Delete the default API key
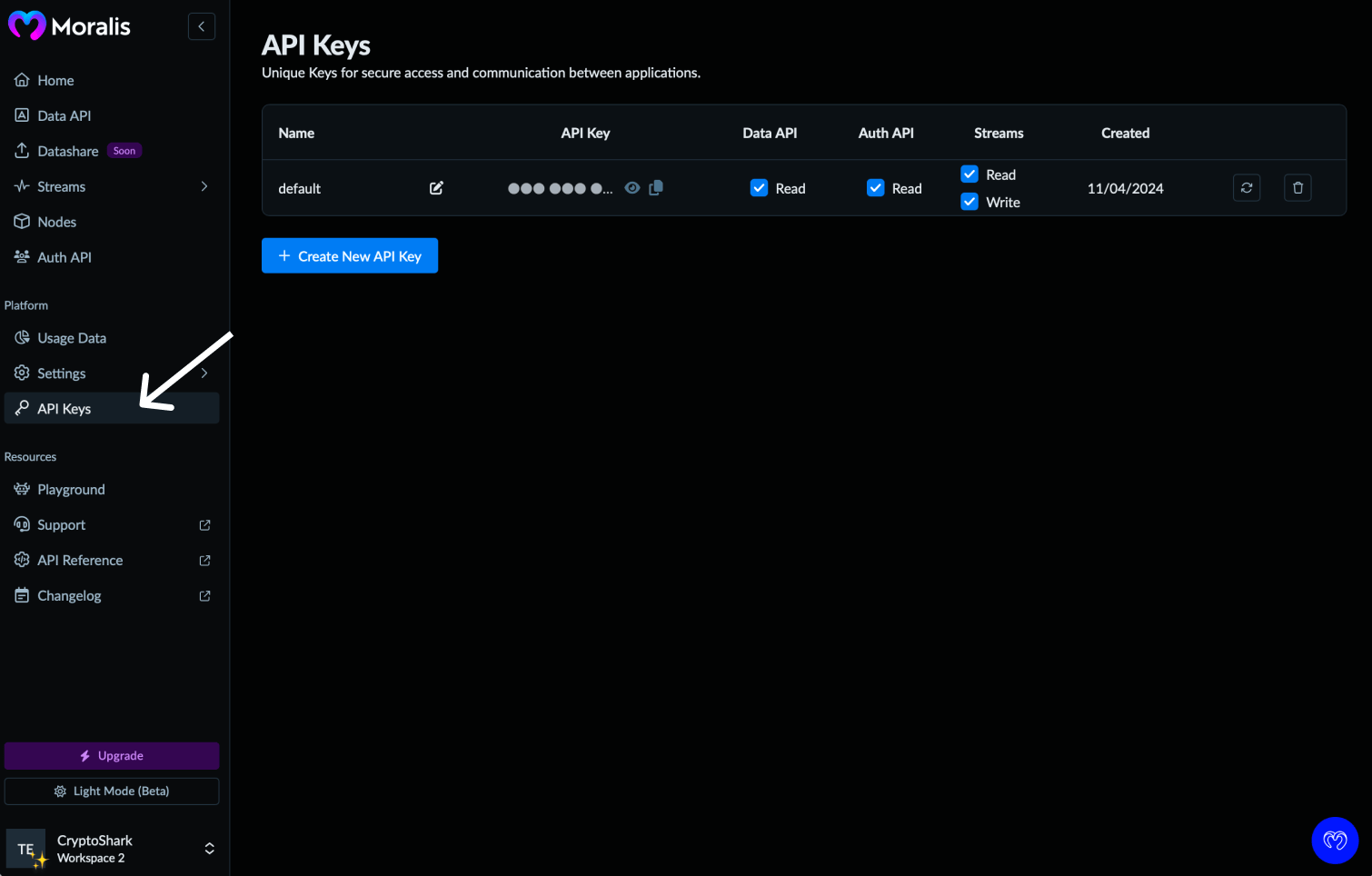 click(1297, 187)
